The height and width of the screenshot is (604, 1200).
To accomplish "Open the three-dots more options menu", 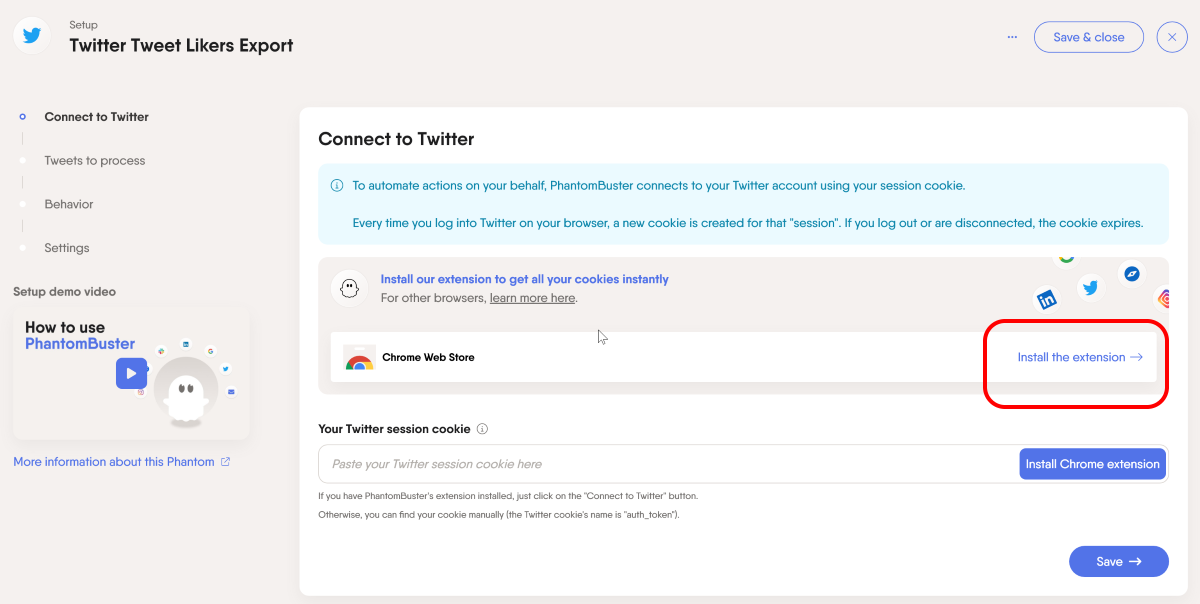I will [1012, 37].
